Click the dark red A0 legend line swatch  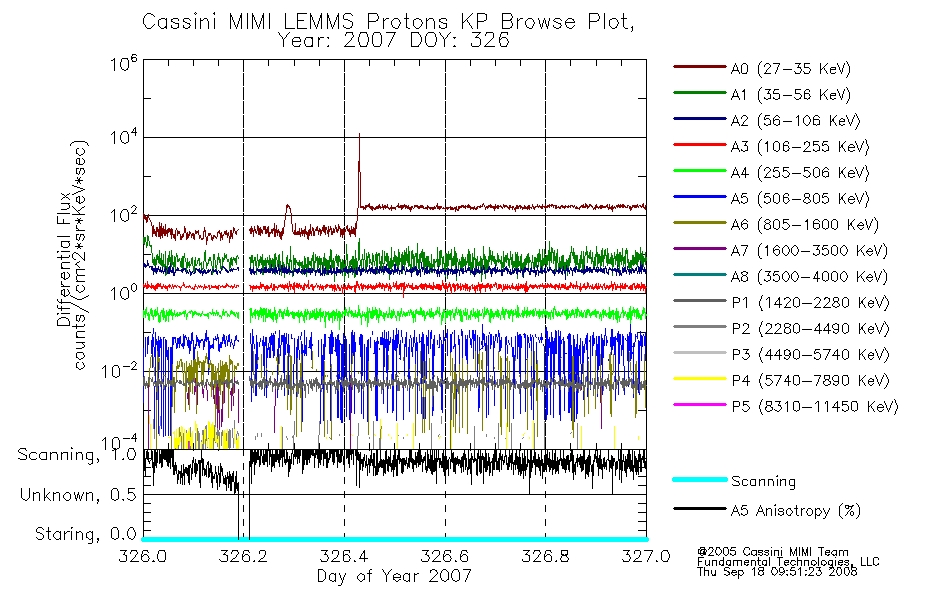[x=700, y=67]
